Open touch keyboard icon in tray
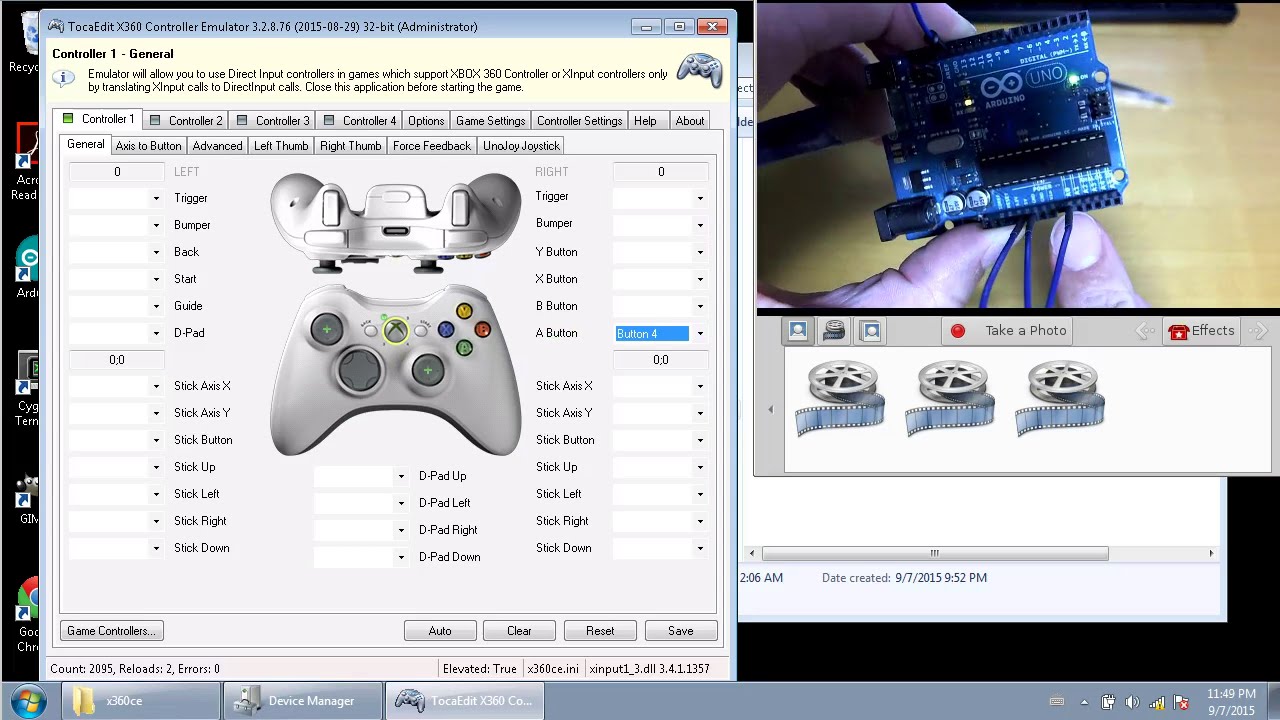This screenshot has height=720, width=1280. pos(1057,702)
